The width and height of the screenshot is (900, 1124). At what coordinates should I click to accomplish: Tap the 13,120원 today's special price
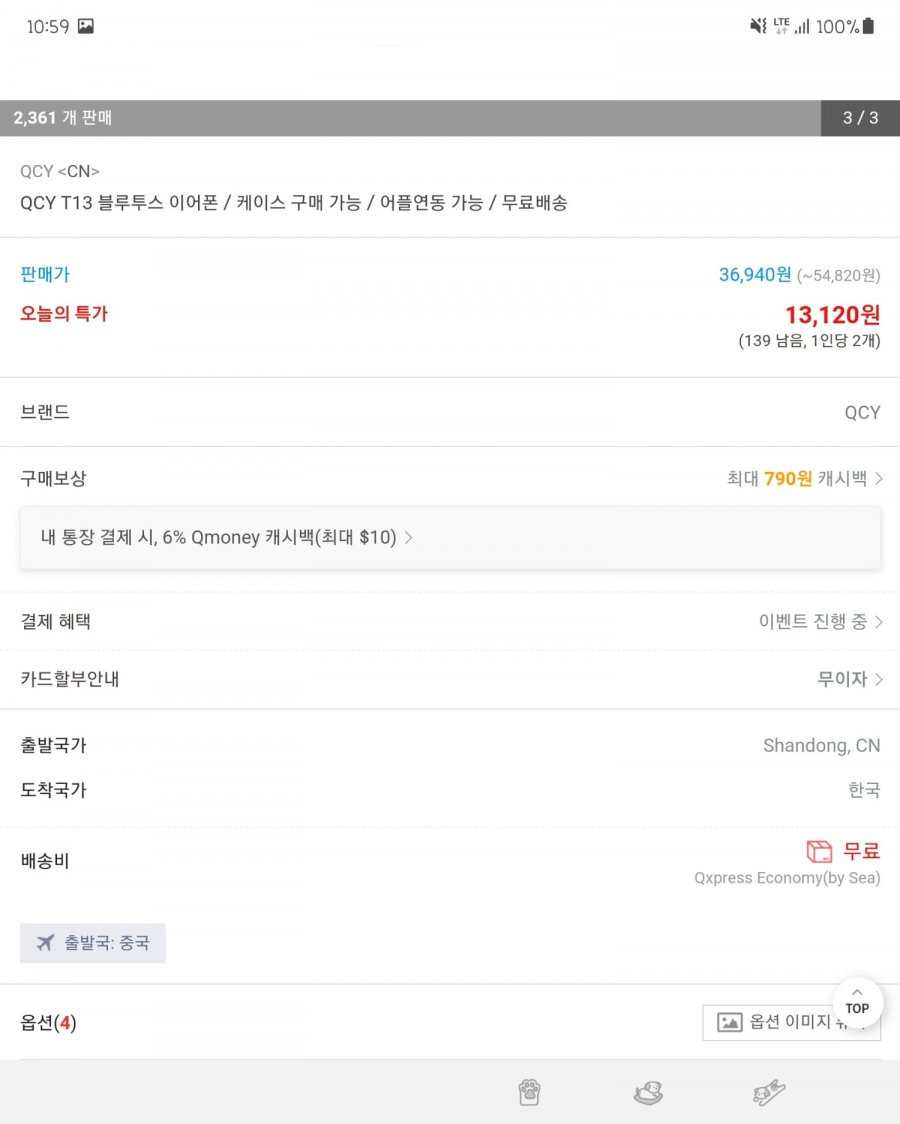pos(832,315)
